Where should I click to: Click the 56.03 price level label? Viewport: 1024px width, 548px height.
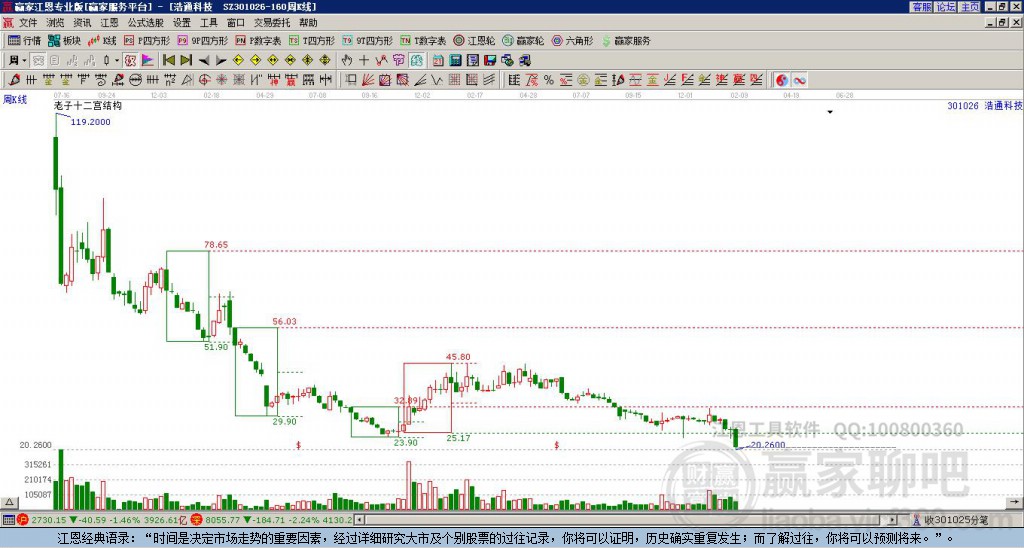(284, 321)
